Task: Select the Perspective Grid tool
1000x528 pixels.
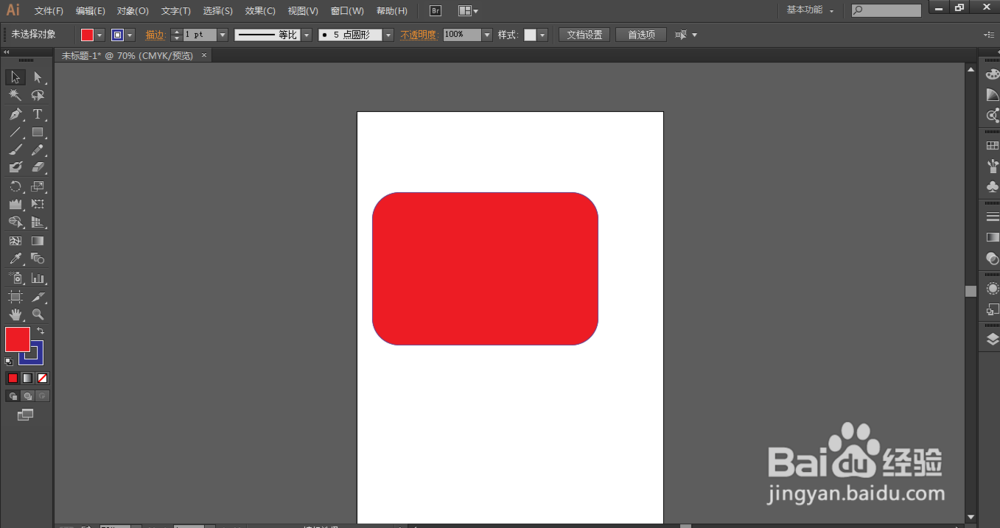Action: [38, 223]
